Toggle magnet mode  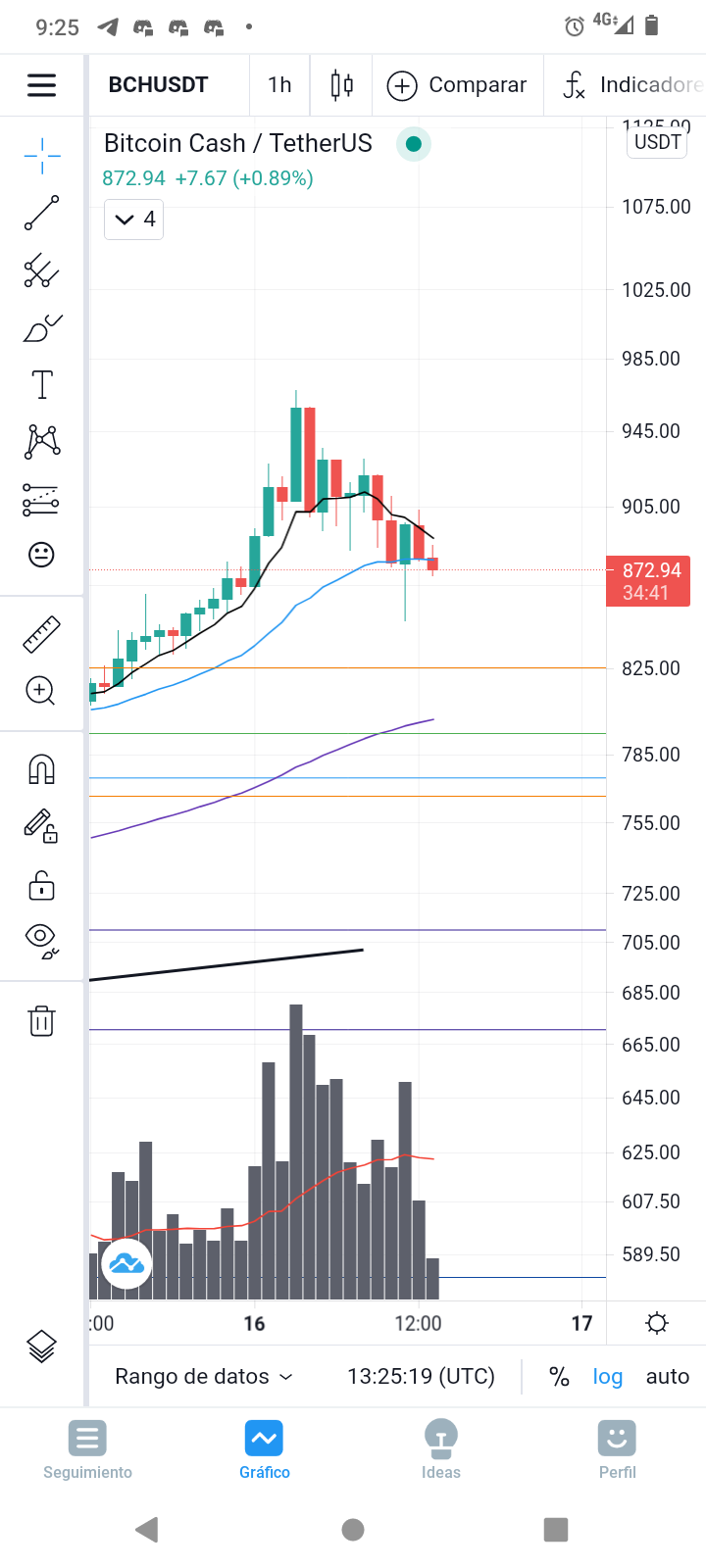coord(41,770)
